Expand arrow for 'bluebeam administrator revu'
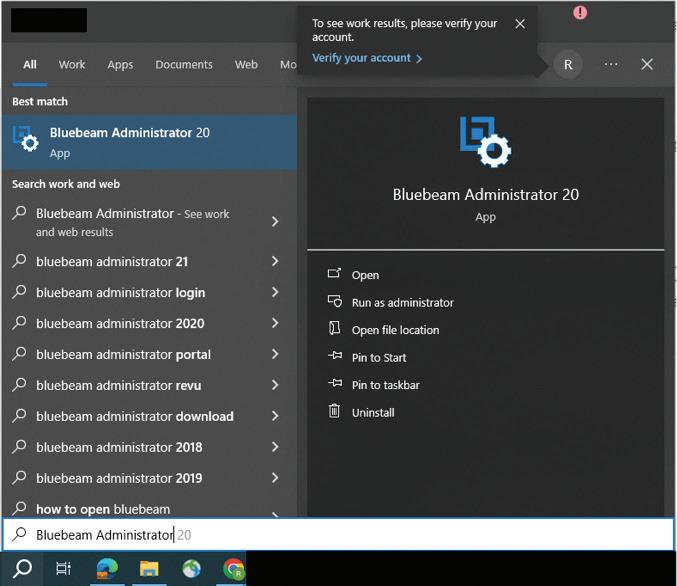 [275, 385]
